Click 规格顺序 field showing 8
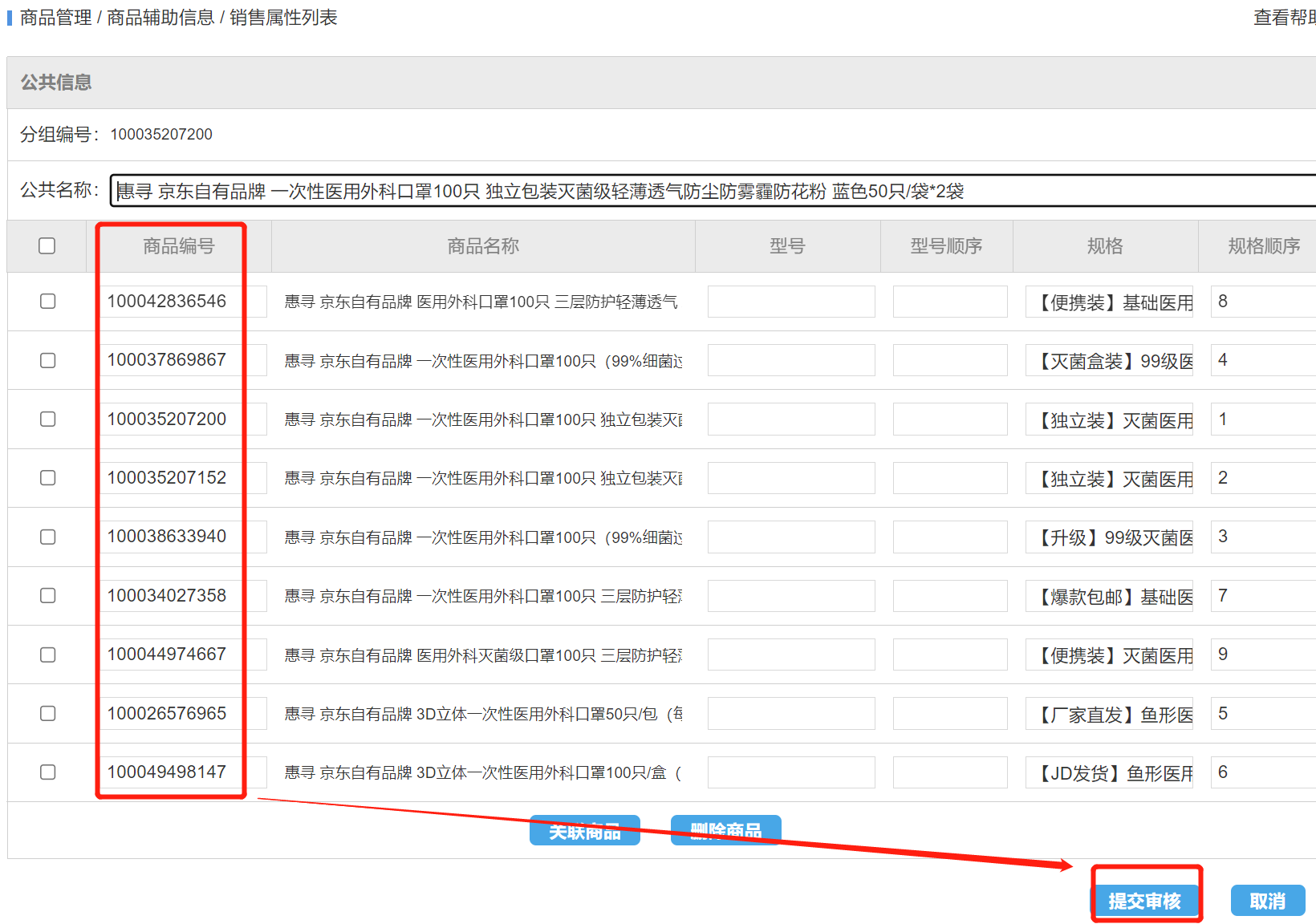Image resolution: width=1316 pixels, height=924 pixels. (1263, 302)
